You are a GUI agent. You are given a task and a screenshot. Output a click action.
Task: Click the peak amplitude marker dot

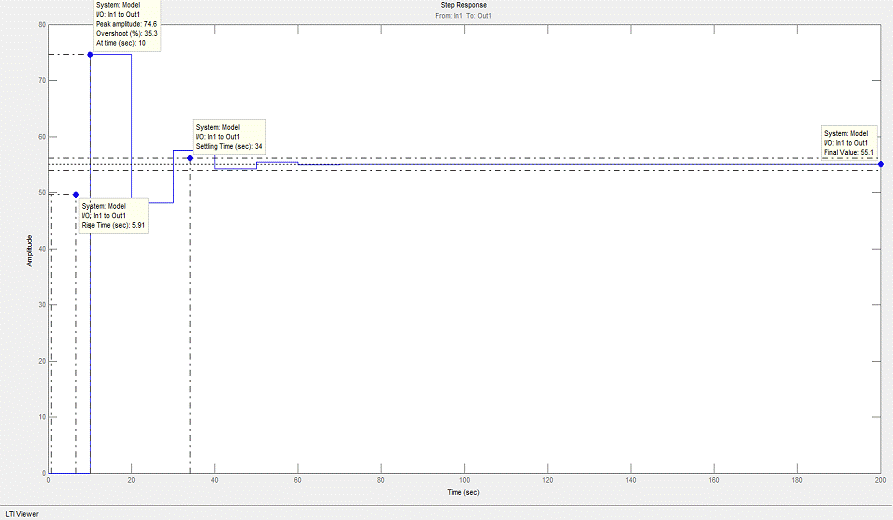click(x=90, y=54)
